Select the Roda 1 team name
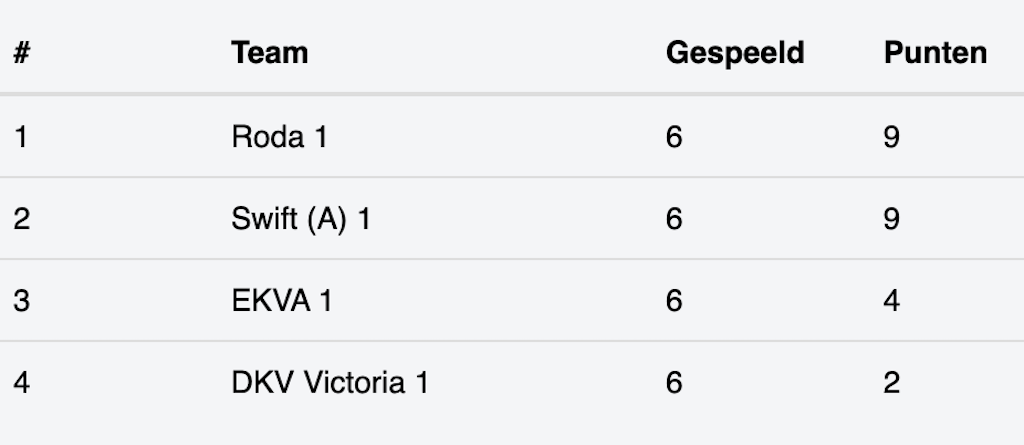 pos(279,137)
